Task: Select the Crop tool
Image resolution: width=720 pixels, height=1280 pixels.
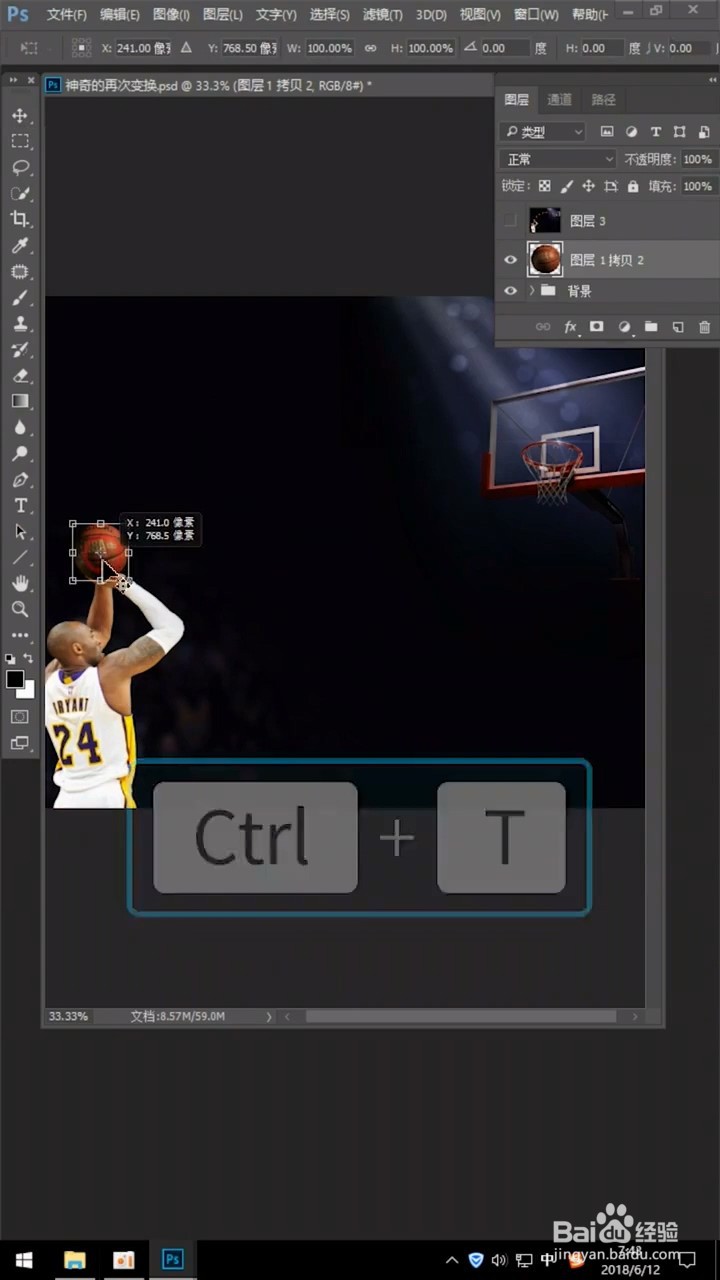Action: [20, 219]
